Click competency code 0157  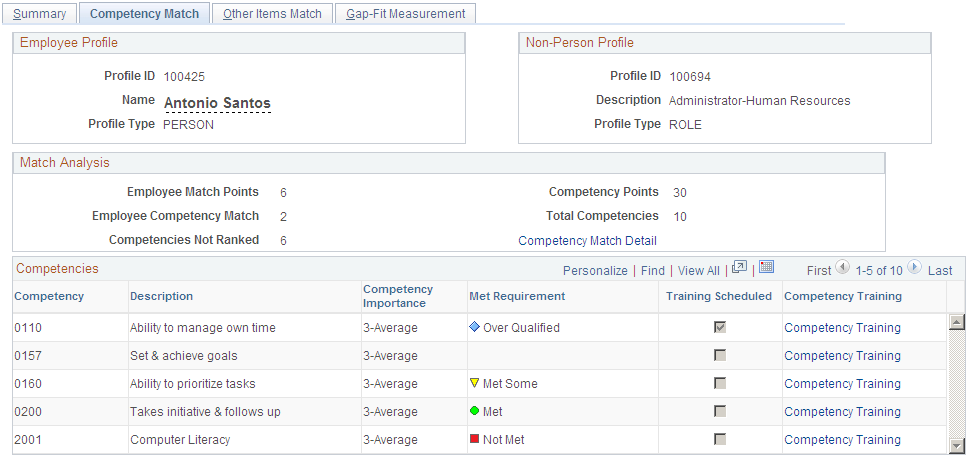click(x=28, y=355)
